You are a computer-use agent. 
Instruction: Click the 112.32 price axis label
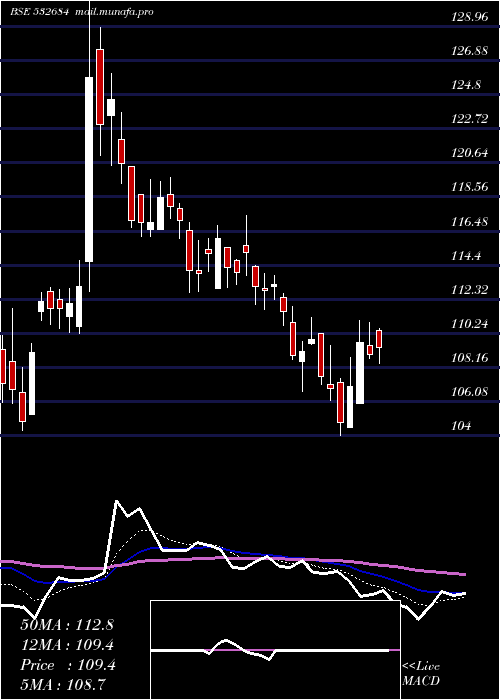[470, 290]
